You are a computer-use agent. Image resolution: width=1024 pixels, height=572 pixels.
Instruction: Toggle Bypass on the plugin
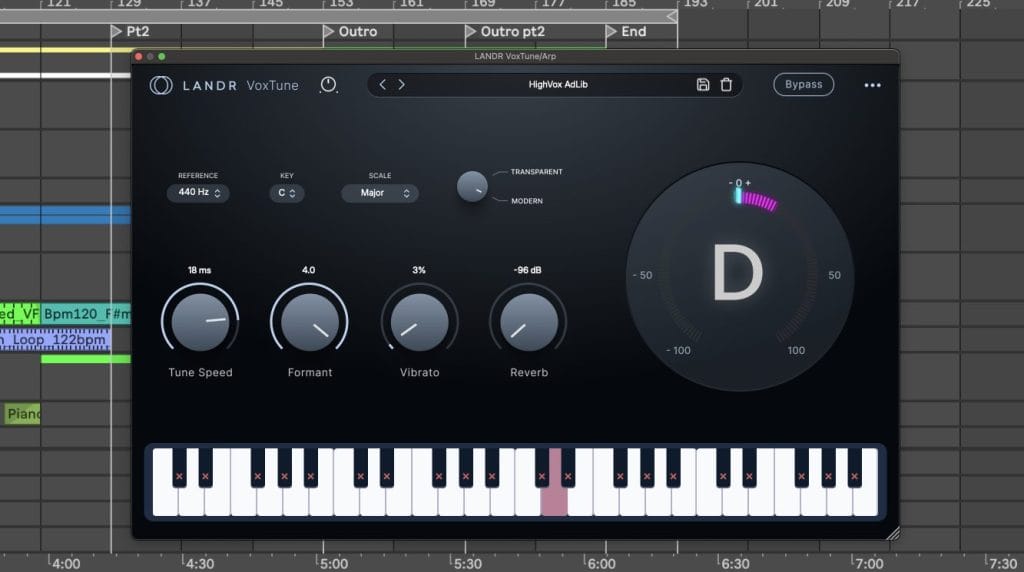pyautogui.click(x=803, y=85)
